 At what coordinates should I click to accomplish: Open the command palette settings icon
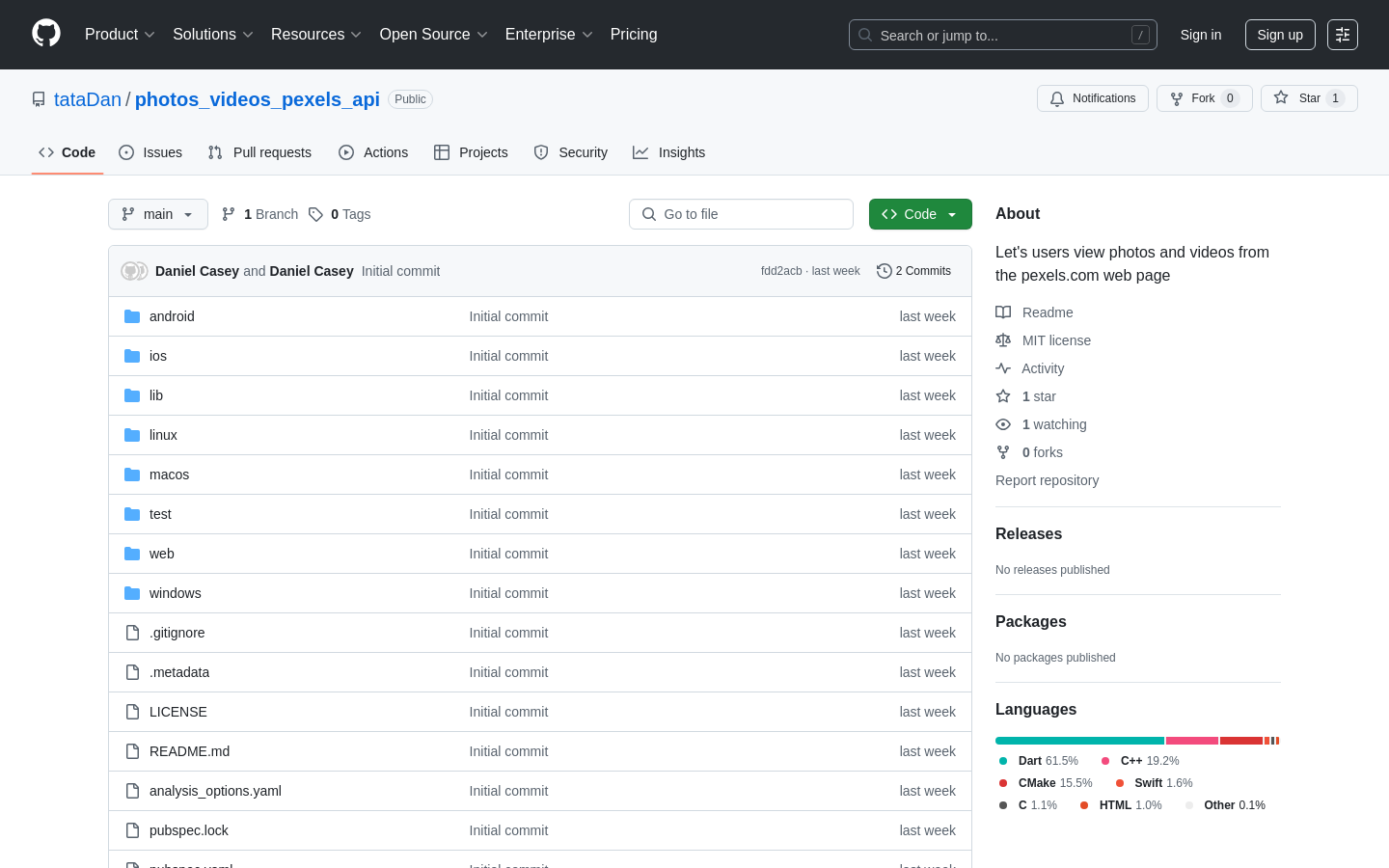pyautogui.click(x=1343, y=35)
